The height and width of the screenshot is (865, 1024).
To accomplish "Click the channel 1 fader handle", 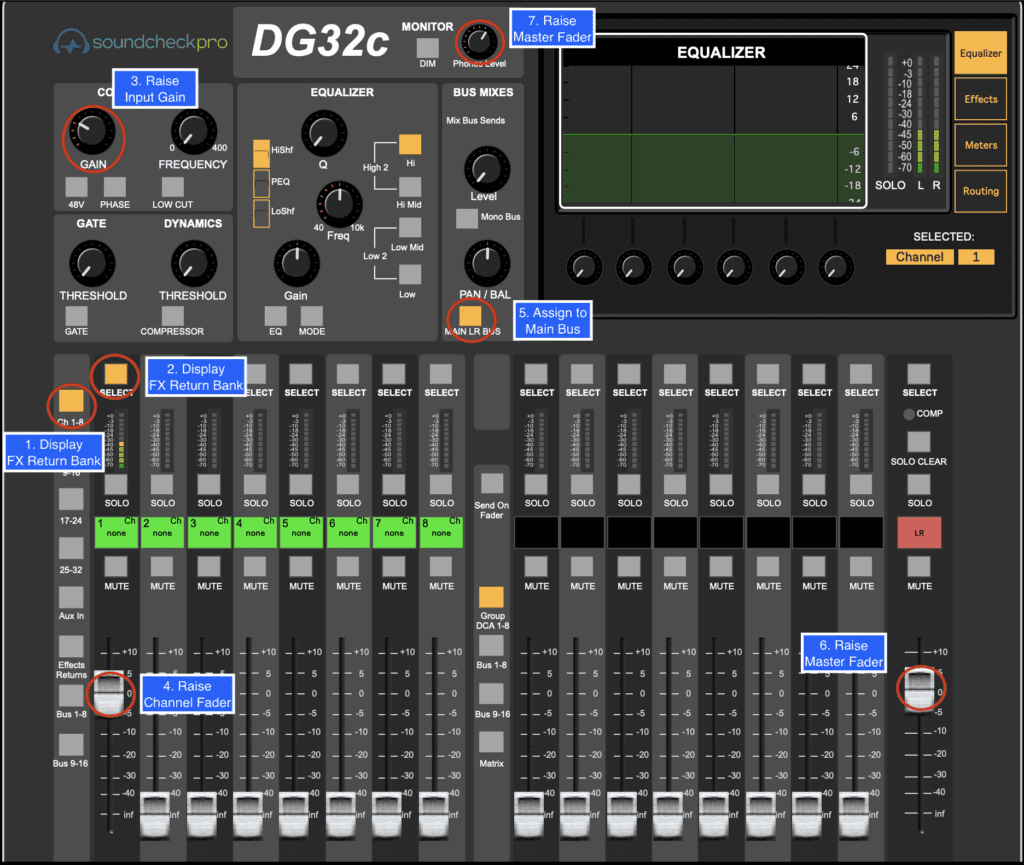I will click(x=109, y=692).
